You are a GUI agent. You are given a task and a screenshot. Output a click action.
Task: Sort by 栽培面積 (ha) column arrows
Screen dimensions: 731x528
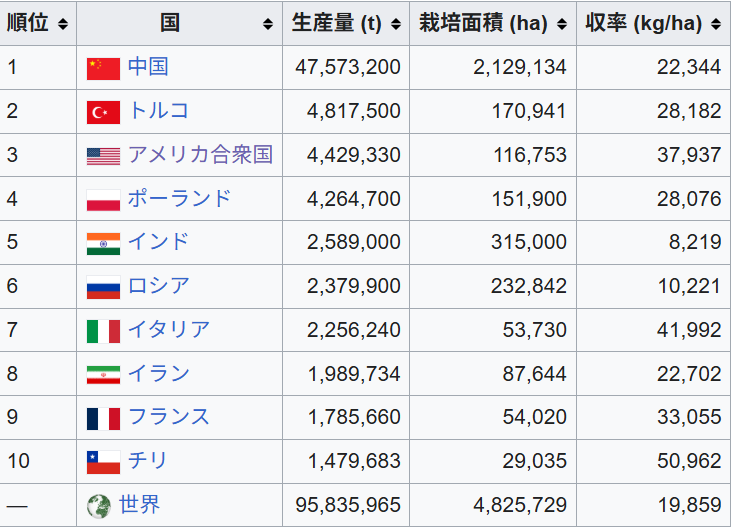(x=562, y=24)
